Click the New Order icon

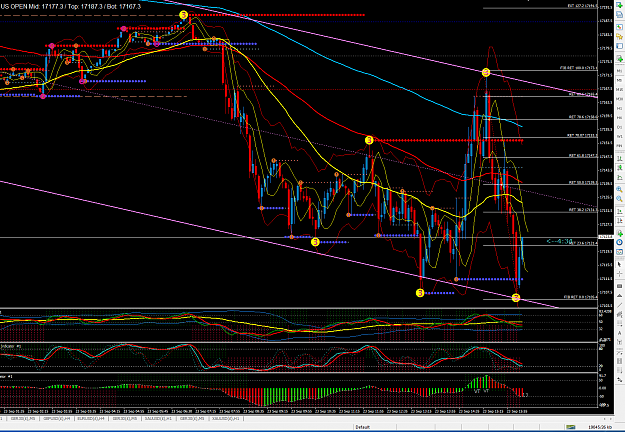point(620,59)
